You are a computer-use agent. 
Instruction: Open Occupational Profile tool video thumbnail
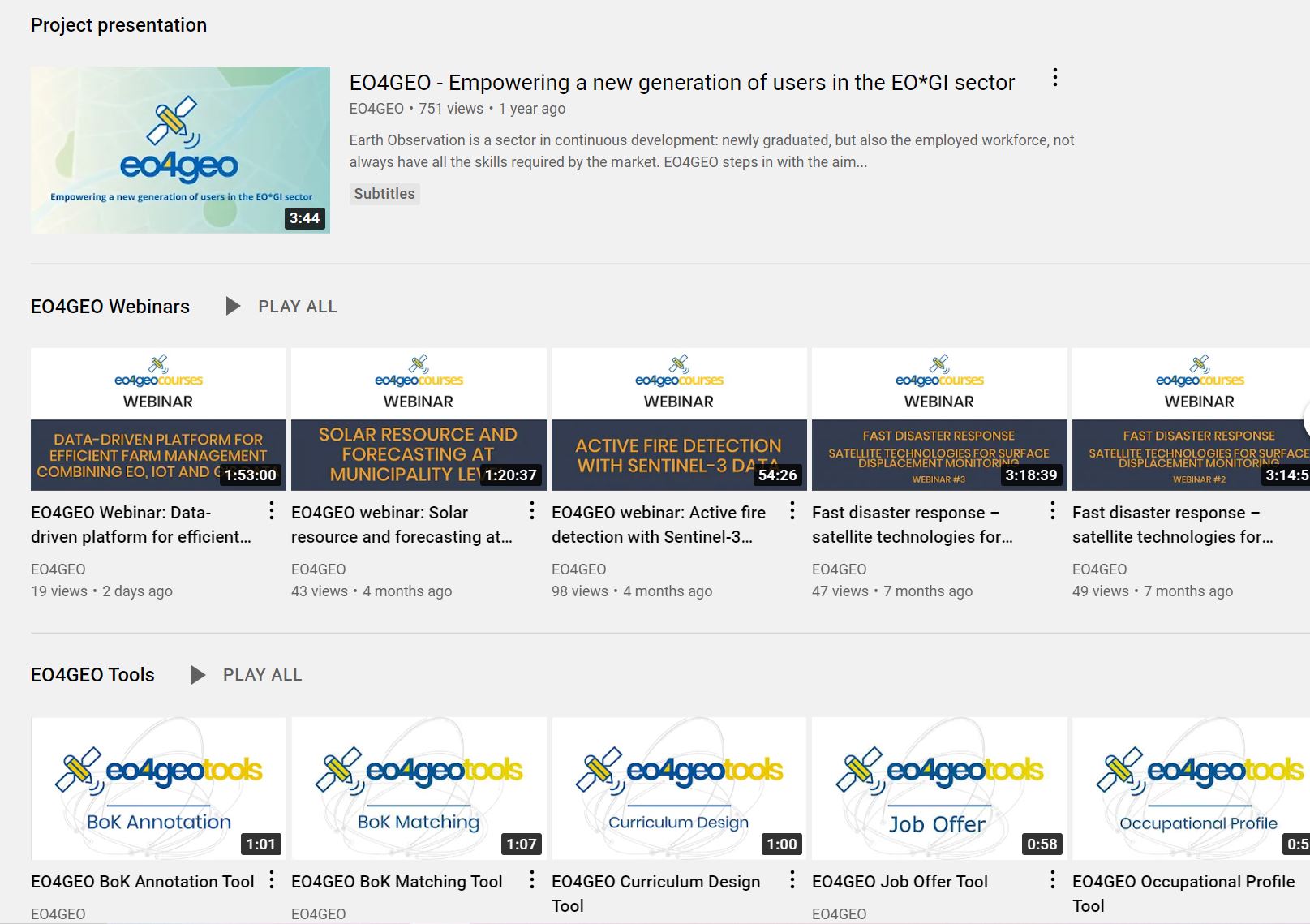coord(1191,789)
